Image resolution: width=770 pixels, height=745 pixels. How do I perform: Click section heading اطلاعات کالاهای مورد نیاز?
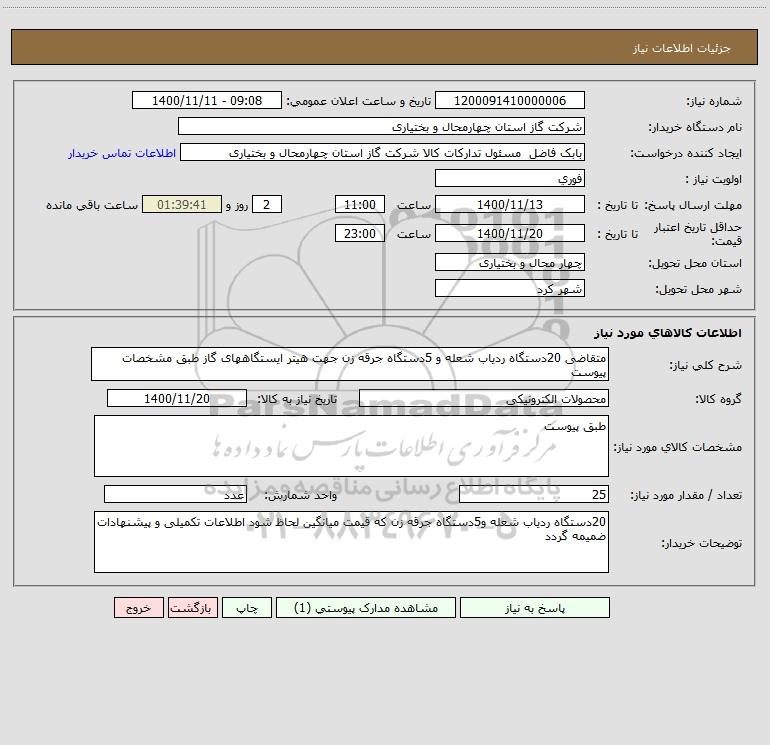click(x=668, y=333)
